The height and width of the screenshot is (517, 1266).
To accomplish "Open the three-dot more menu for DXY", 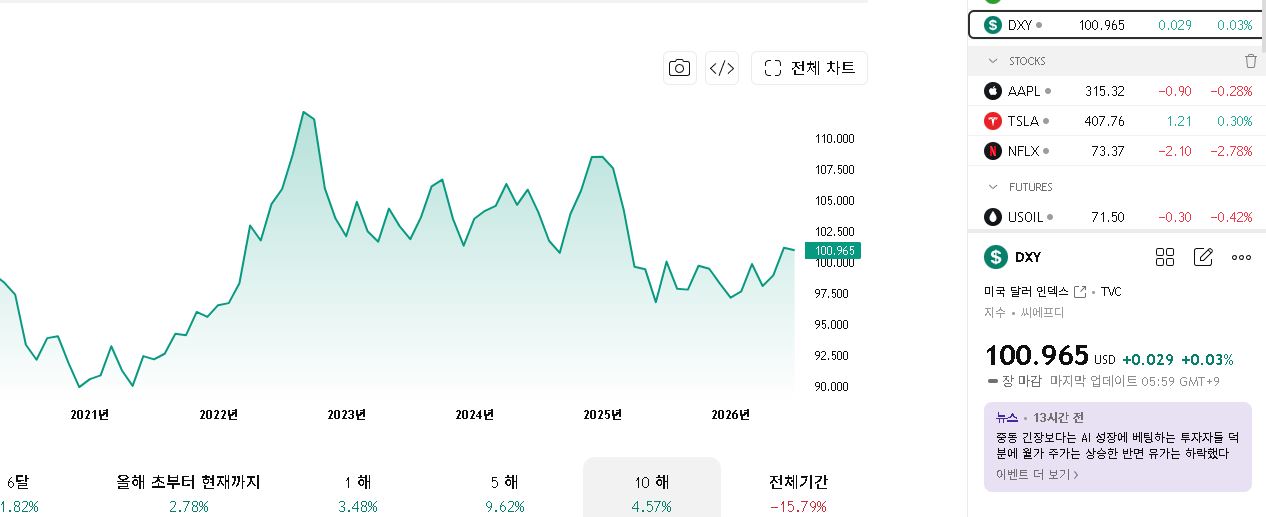I will click(1241, 257).
